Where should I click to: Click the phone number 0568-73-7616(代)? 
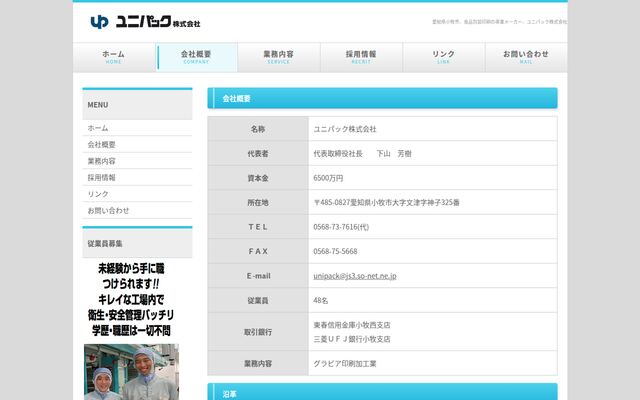[x=341, y=227]
